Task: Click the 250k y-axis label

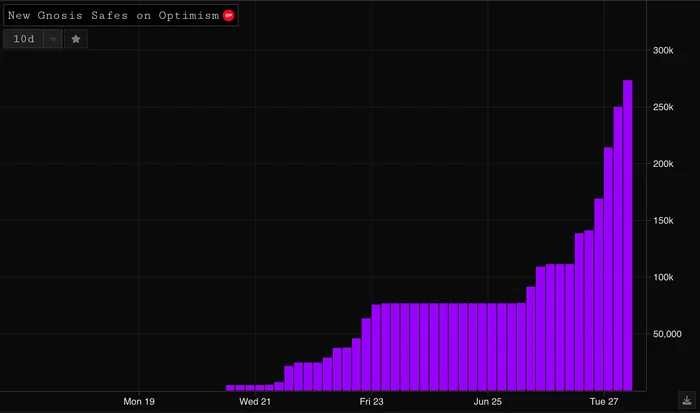Action: point(663,107)
